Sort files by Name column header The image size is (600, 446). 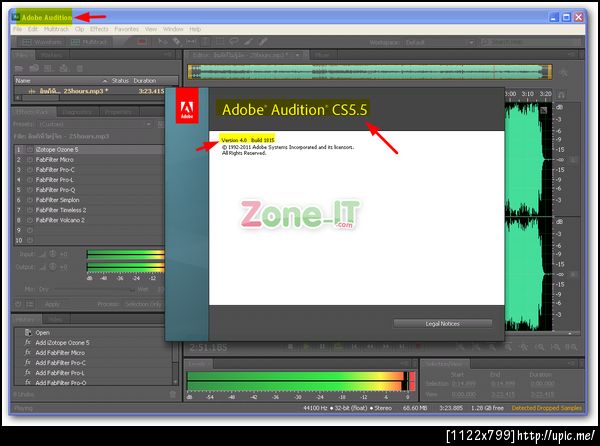23,81
